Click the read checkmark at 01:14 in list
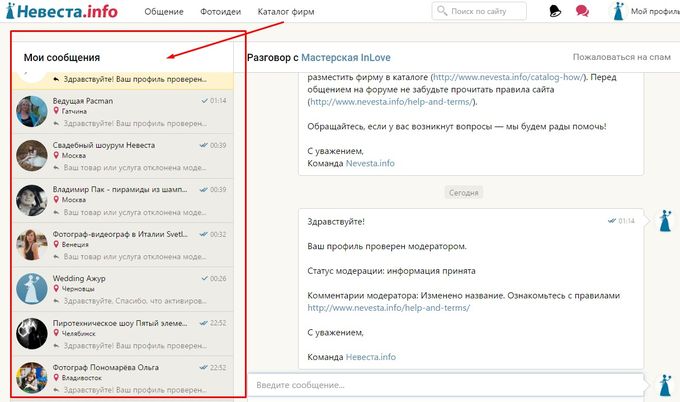 coord(205,101)
